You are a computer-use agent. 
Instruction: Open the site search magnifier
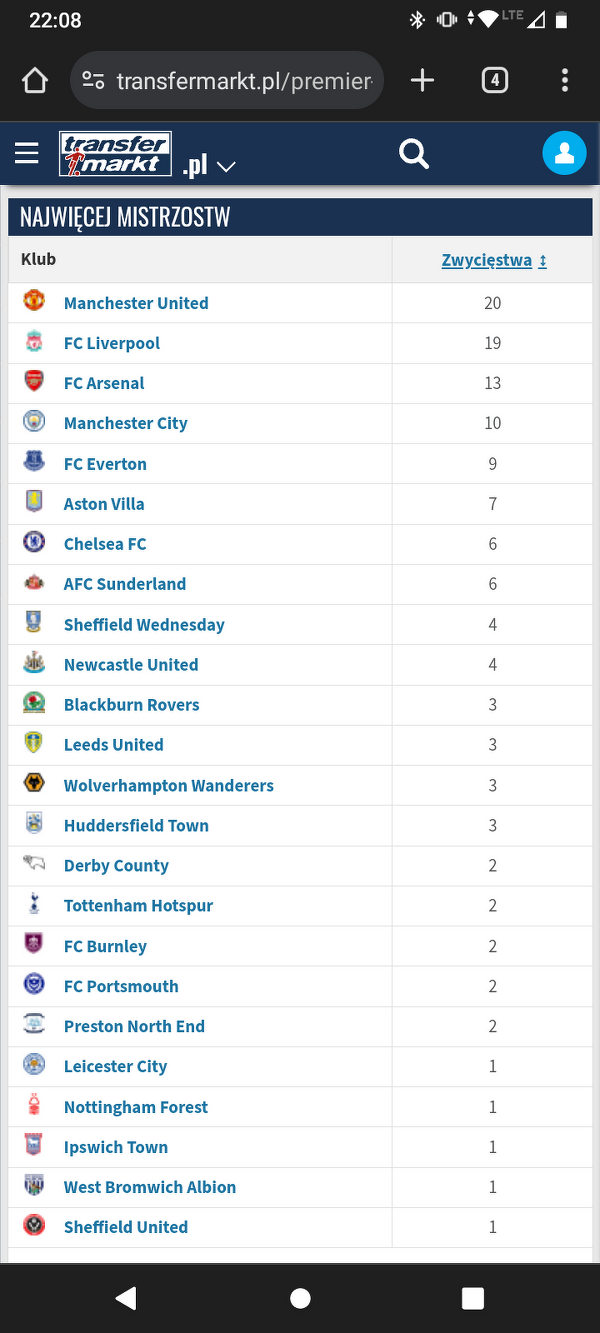[413, 154]
